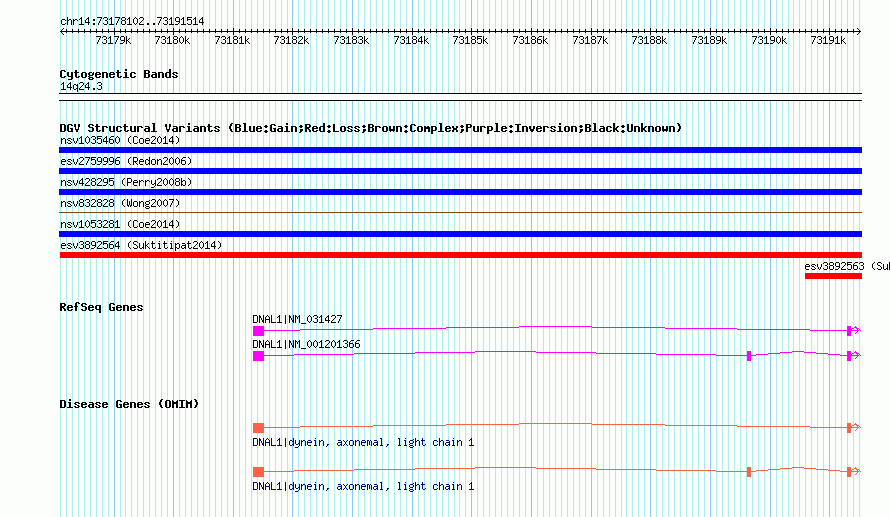Open nsv832828 (Wong2007) variant label
Image resolution: width=890 pixels, height=517 pixels.
click(x=120, y=203)
